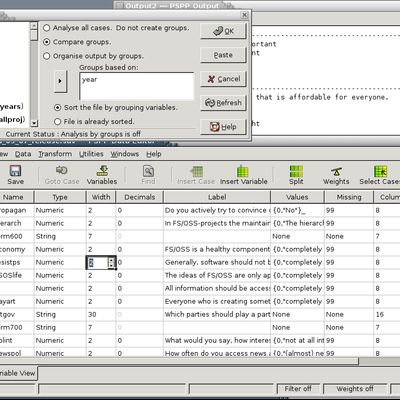
Task: Click variable list scrollbar up arrow
Action: 34,26
